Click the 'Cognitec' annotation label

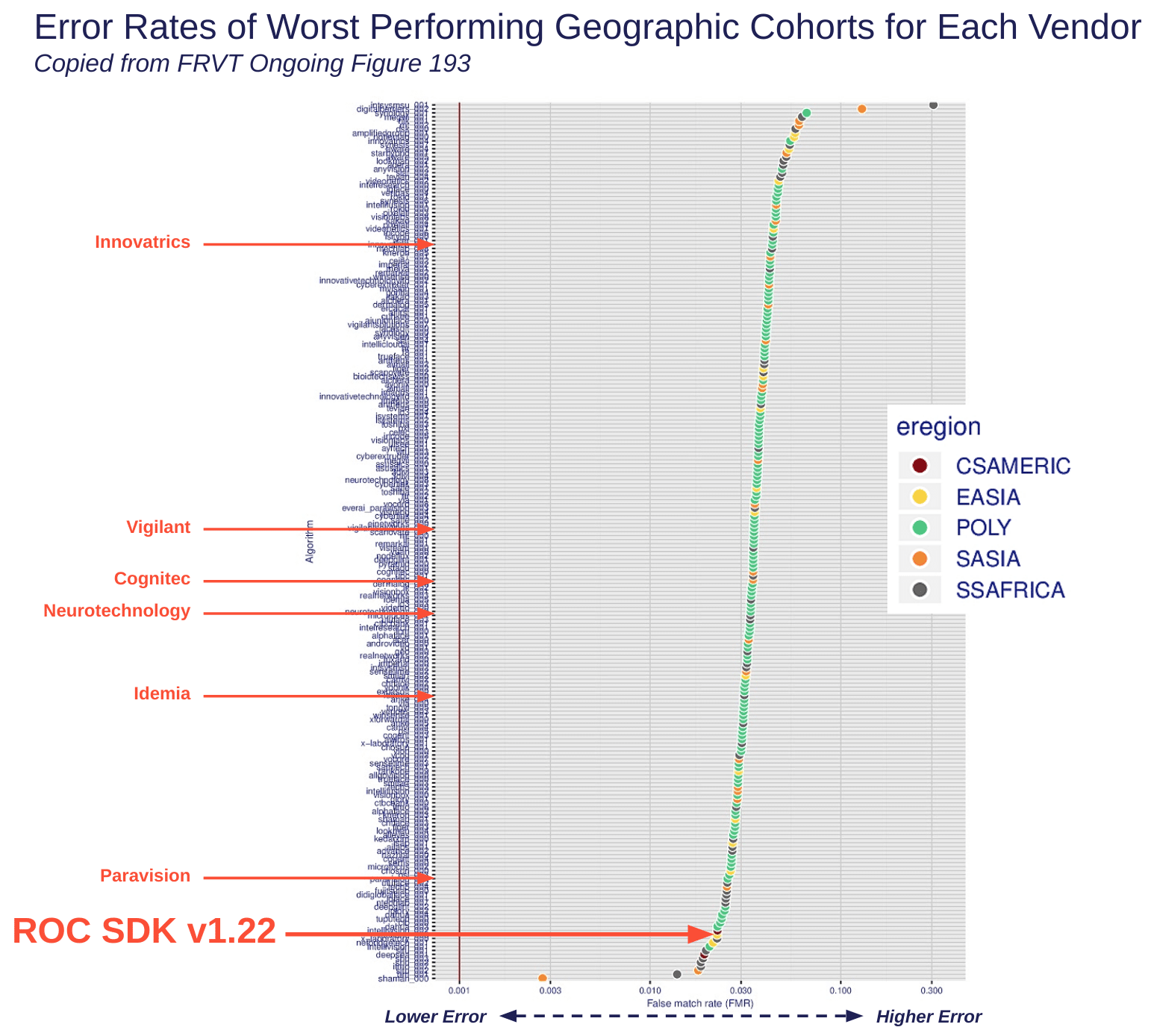152,579
